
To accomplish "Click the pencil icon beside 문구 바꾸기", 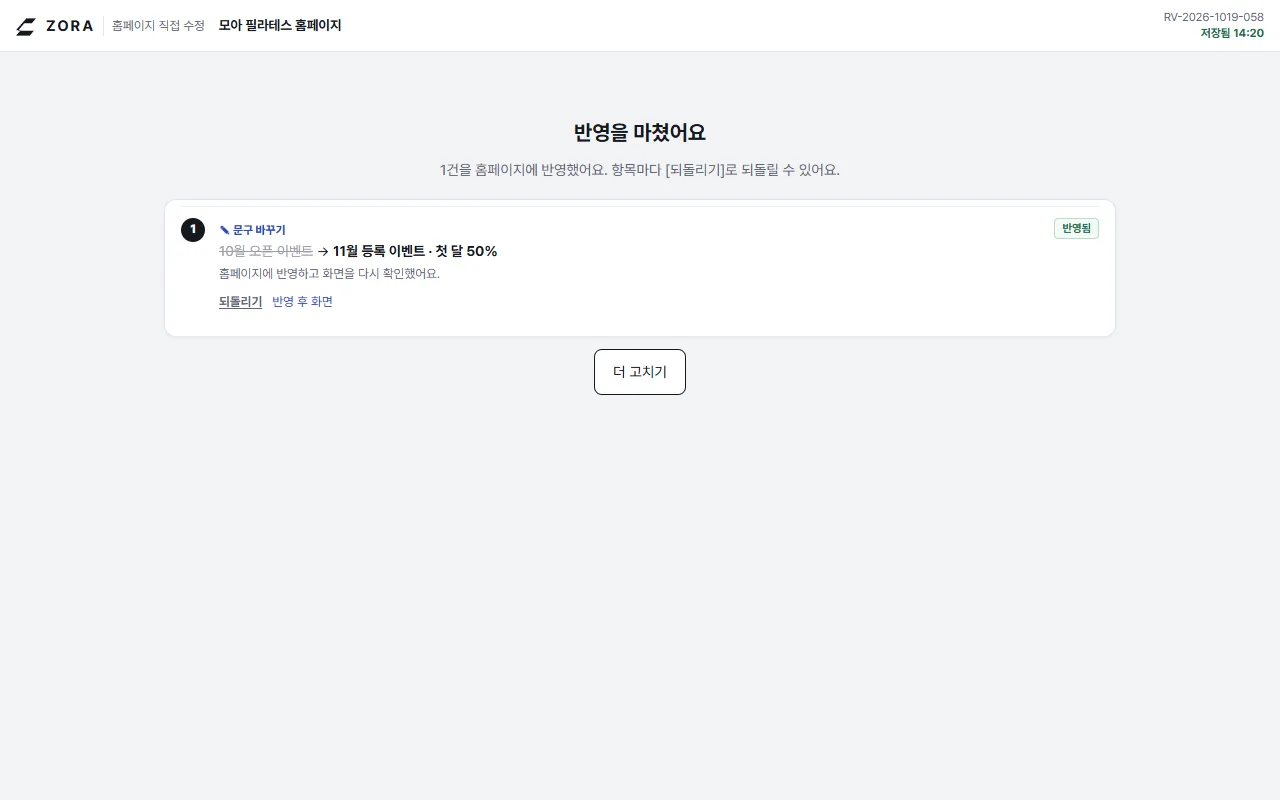I will click(x=224, y=230).
